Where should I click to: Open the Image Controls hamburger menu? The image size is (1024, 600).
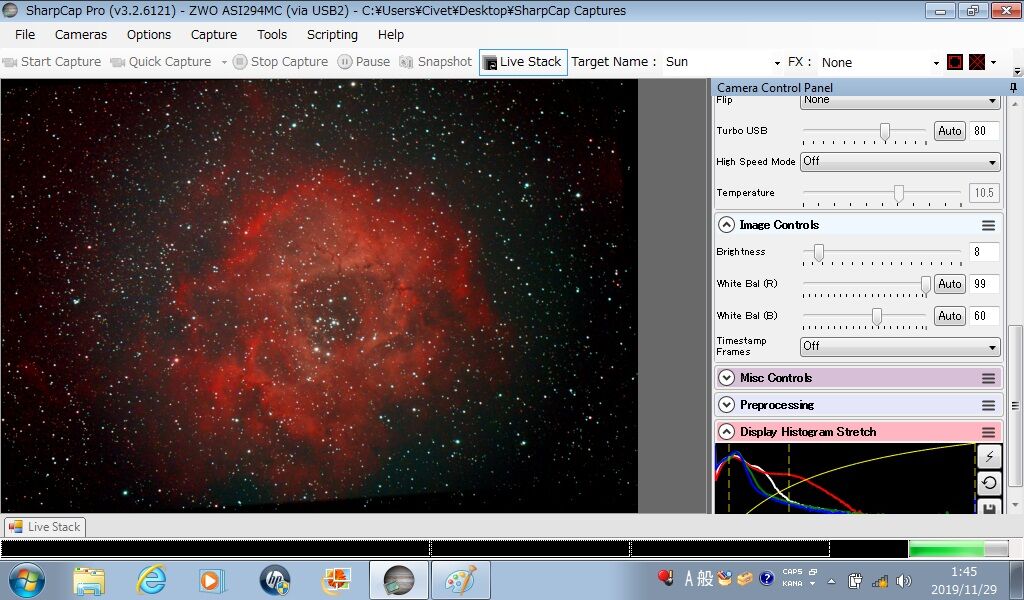click(988, 225)
